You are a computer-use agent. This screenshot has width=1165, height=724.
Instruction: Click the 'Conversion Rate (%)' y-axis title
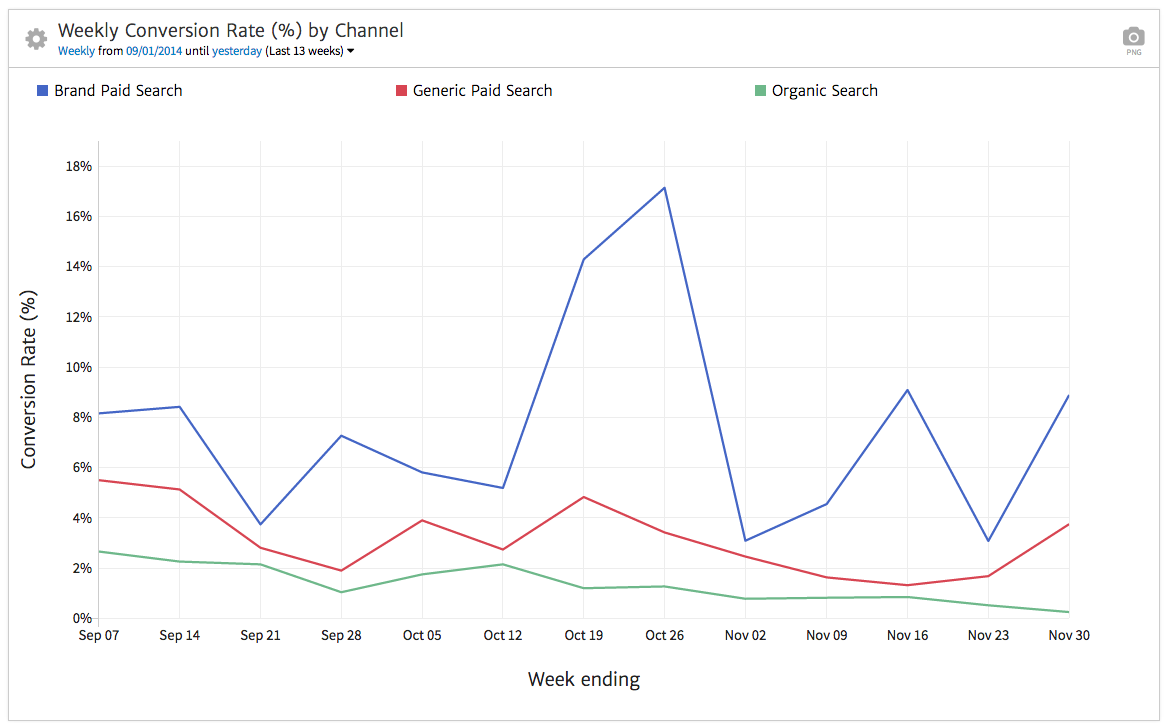click(29, 380)
